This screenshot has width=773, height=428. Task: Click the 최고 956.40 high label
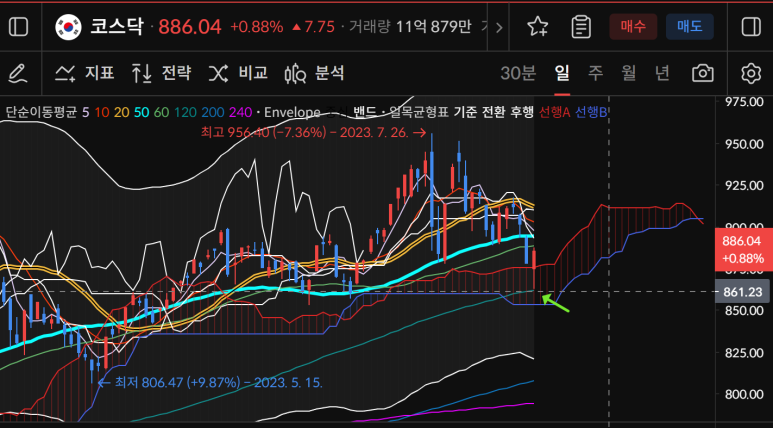click(x=313, y=132)
